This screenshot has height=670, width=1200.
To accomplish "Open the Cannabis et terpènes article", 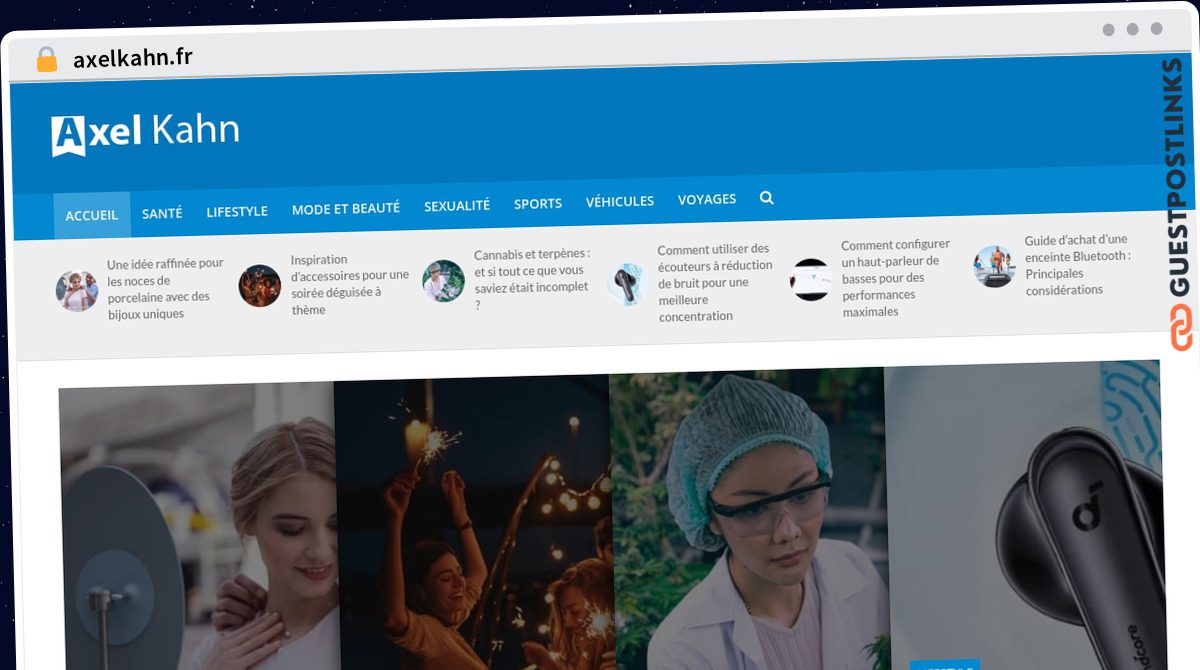I will (x=532, y=279).
